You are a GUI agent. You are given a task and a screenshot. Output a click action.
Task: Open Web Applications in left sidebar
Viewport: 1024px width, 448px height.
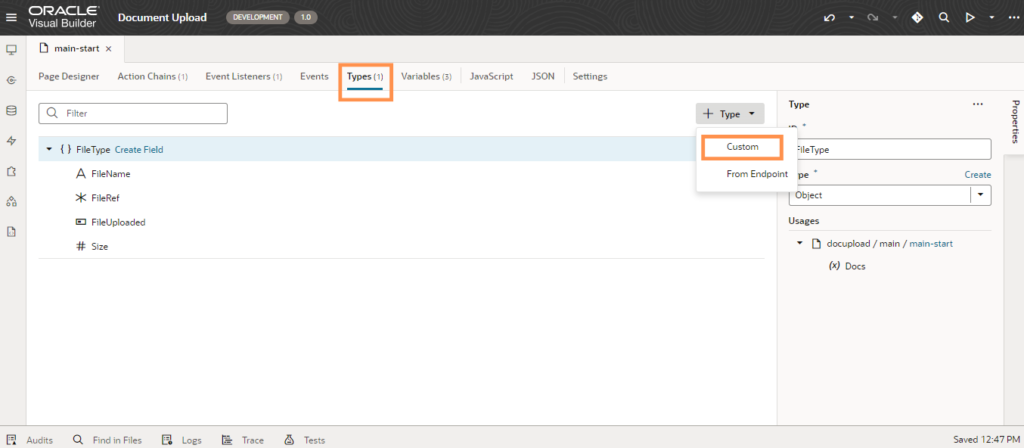[12, 49]
